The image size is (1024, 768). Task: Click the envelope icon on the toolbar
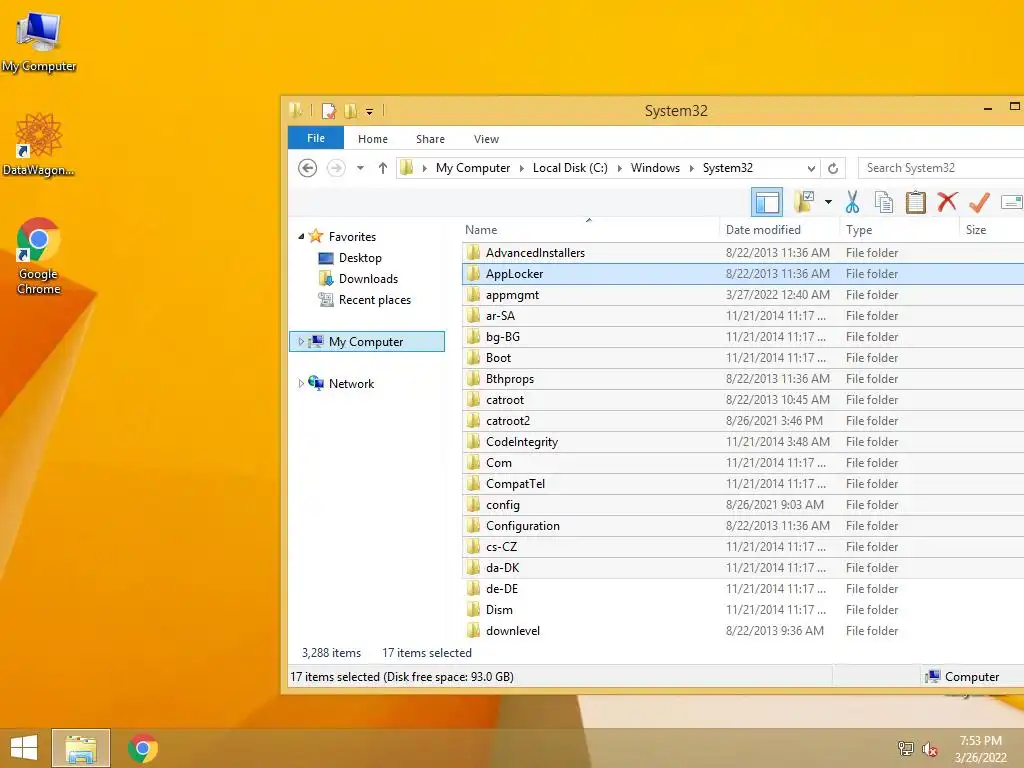point(1012,202)
